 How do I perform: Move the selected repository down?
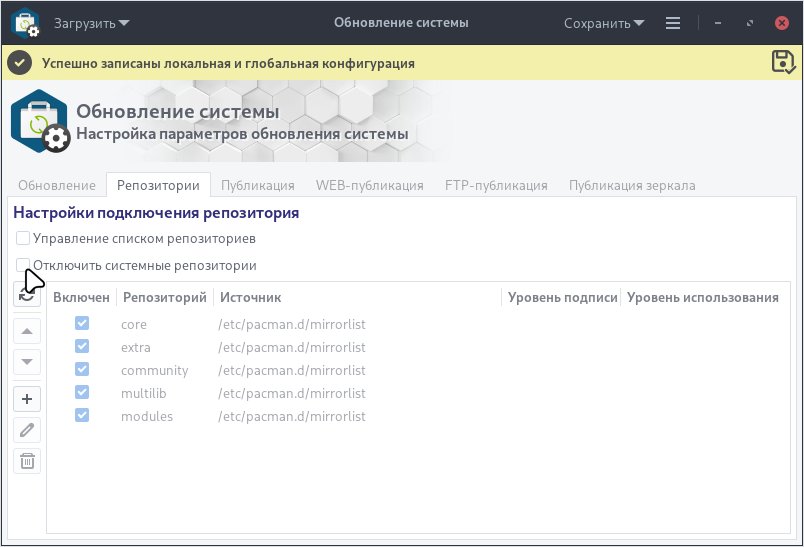27,362
